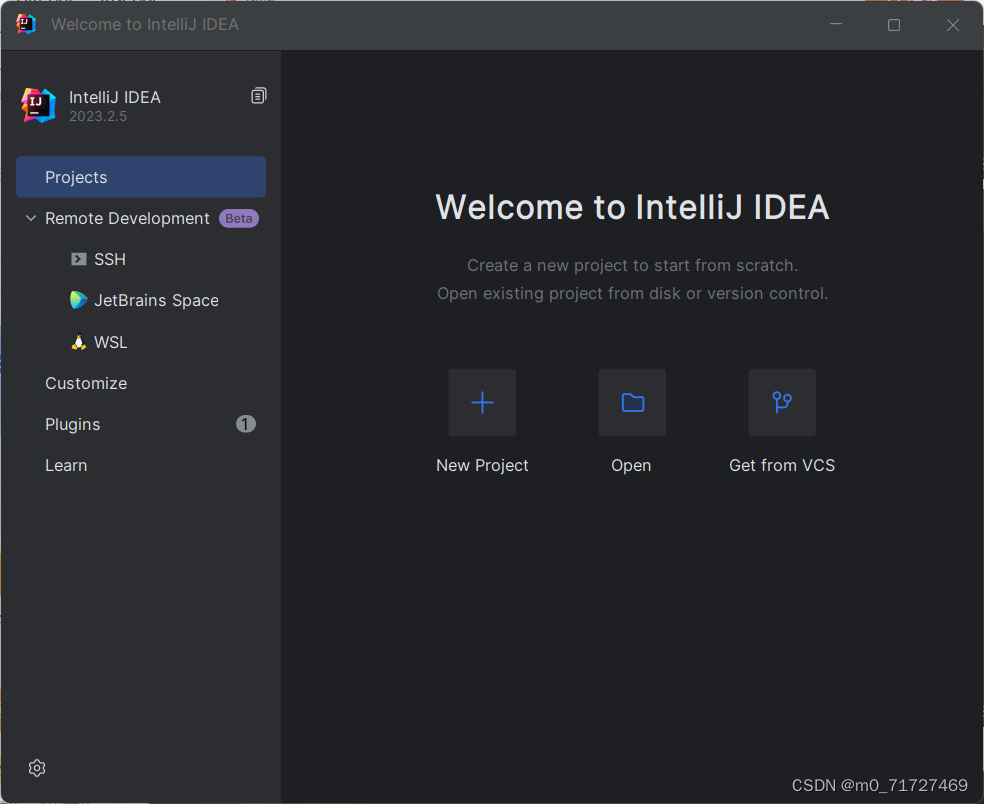This screenshot has width=984, height=804.
Task: Choose WSL remote option
Action: 110,342
